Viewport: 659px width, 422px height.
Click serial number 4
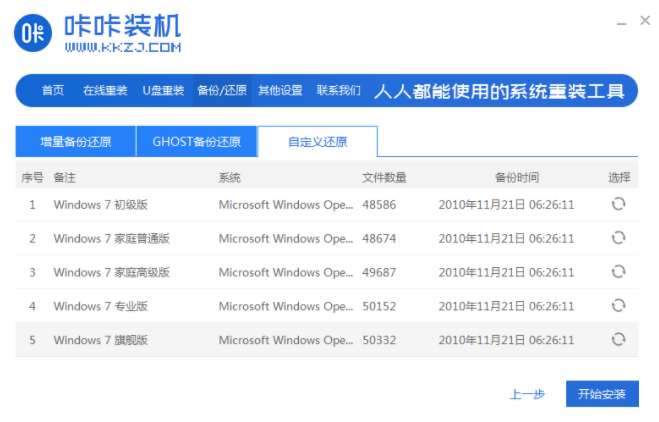coord(32,306)
